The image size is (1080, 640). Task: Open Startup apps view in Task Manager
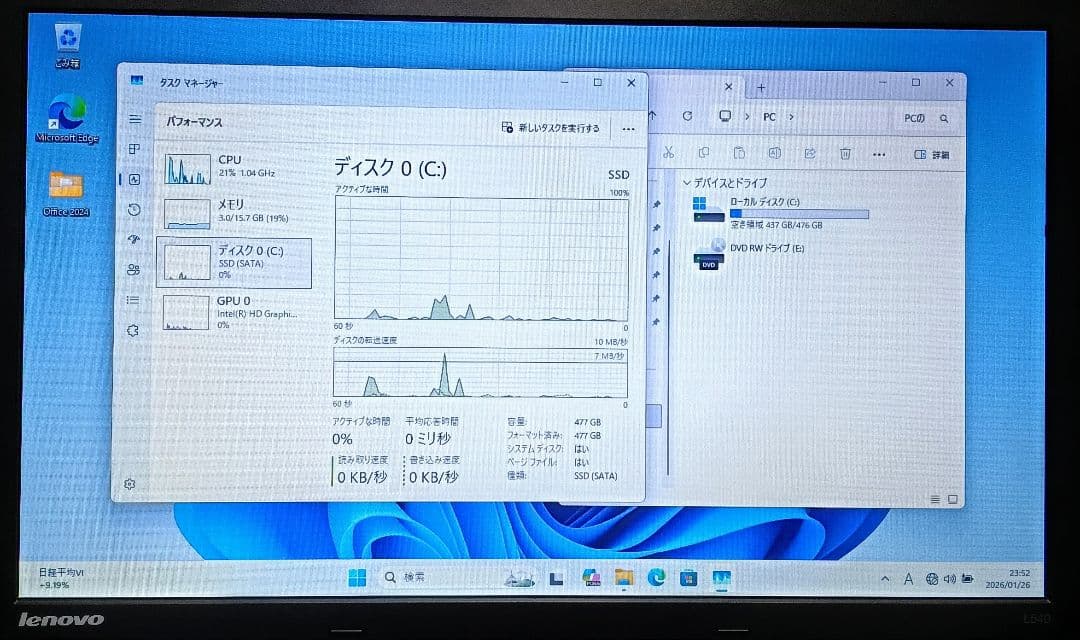135,240
